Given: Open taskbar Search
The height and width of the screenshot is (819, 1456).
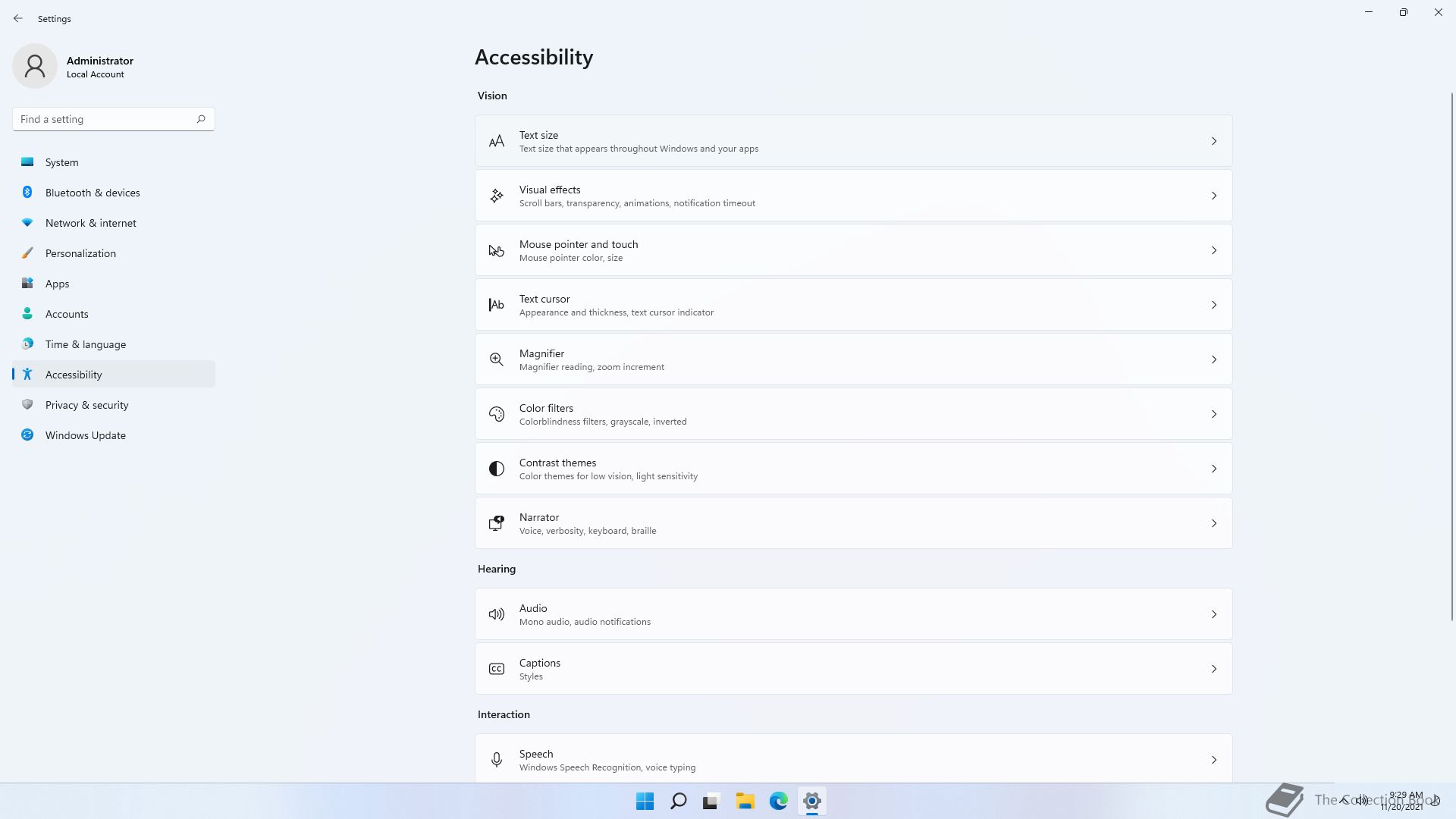Looking at the screenshot, I should 679,801.
